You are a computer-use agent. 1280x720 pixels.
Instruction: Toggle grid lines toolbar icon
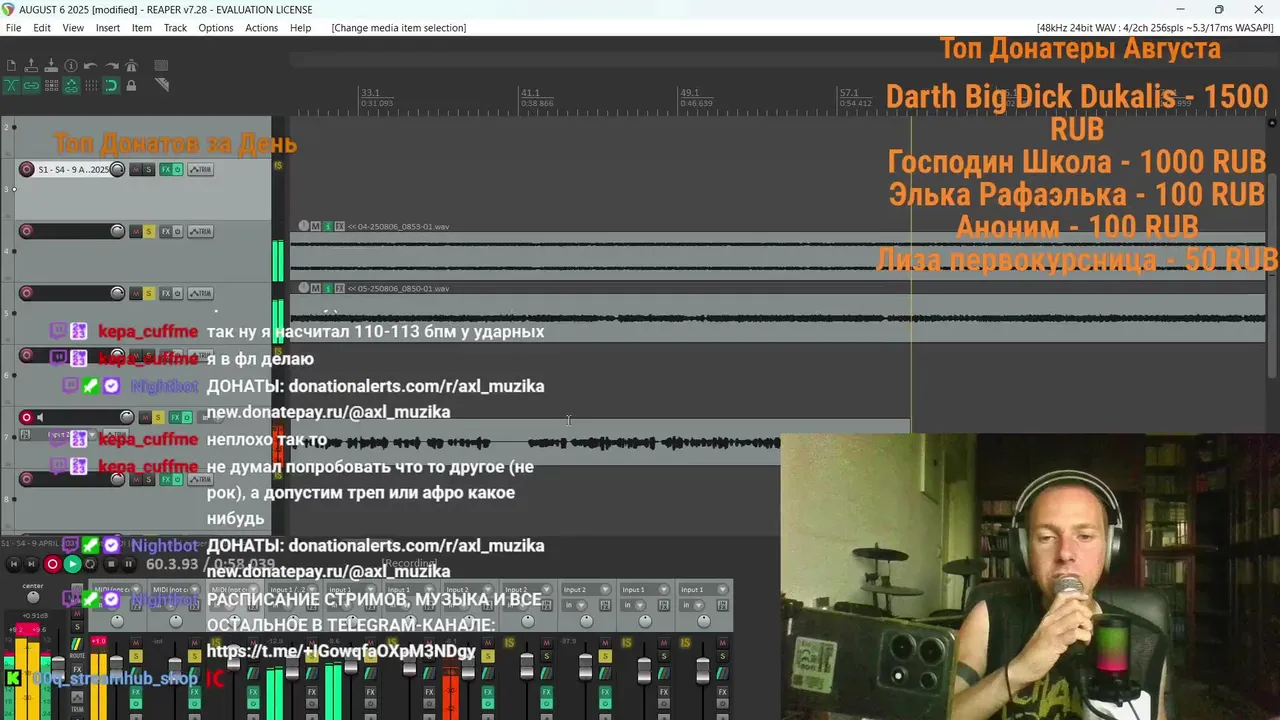[x=91, y=85]
